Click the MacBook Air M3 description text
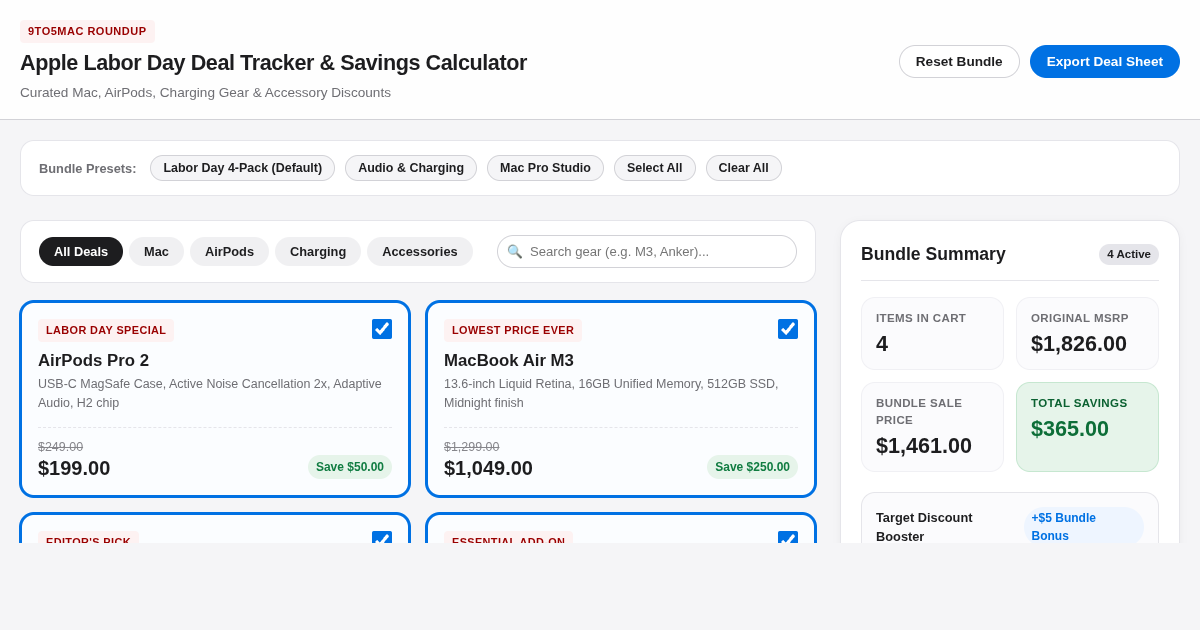 point(611,393)
